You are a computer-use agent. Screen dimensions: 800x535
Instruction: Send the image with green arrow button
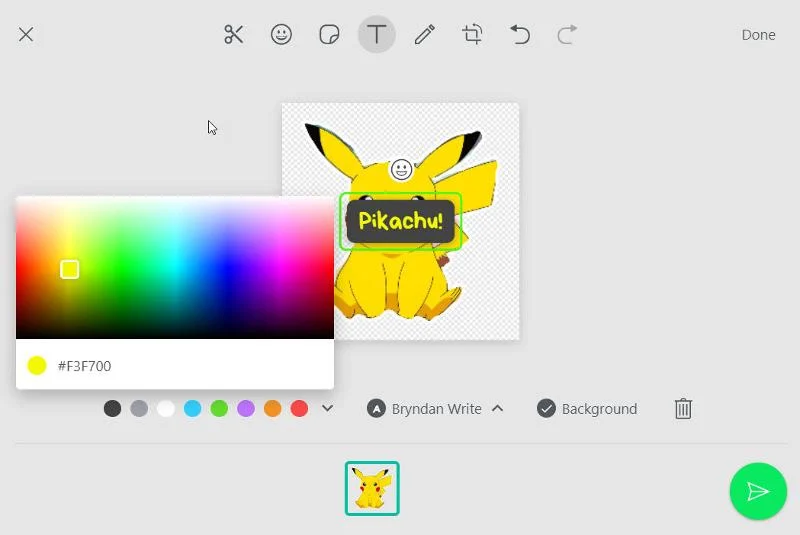click(758, 491)
